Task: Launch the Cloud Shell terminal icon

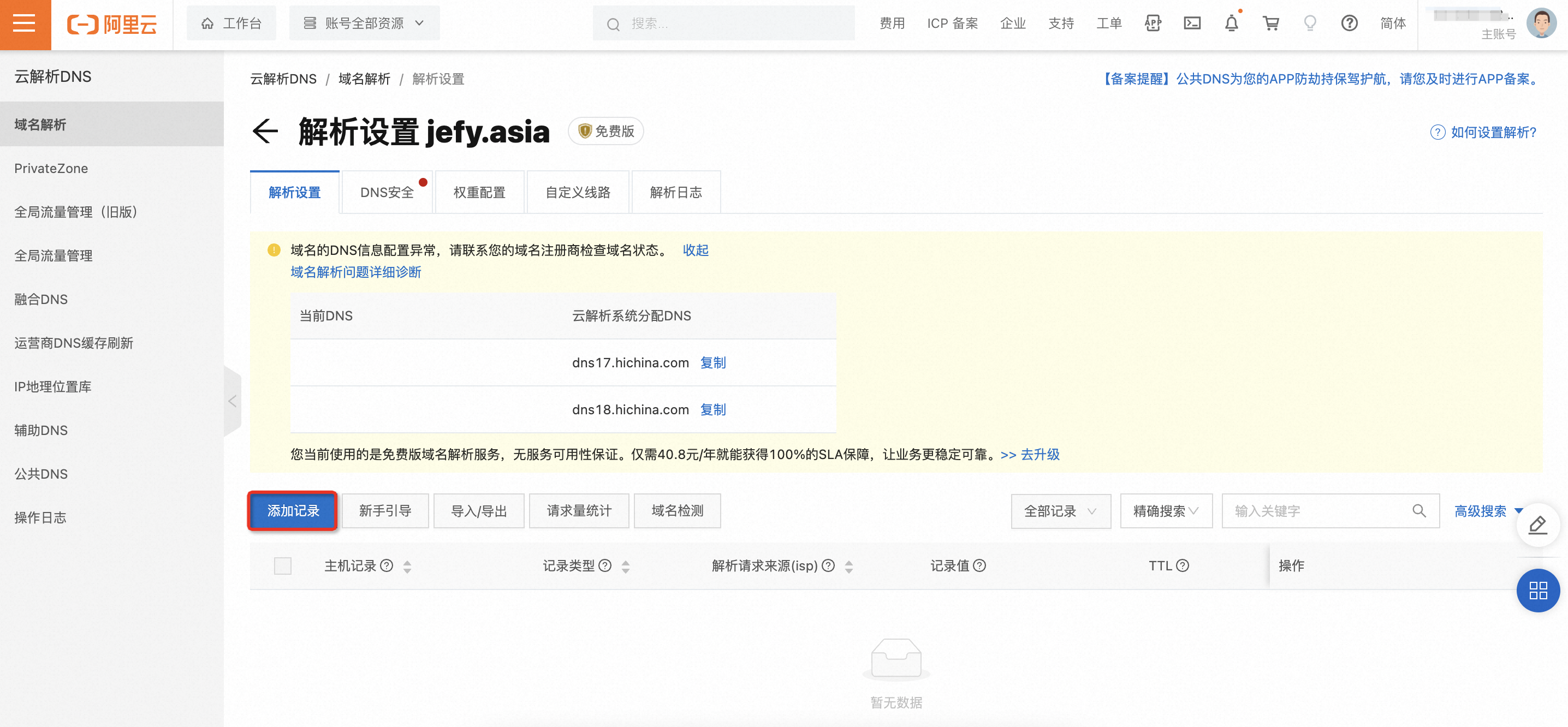Action: tap(1192, 23)
